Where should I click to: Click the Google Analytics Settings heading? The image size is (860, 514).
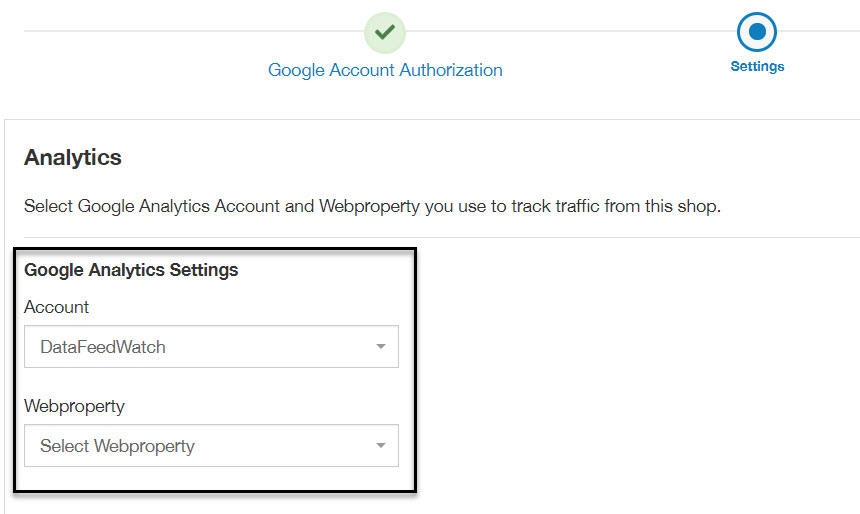131,270
